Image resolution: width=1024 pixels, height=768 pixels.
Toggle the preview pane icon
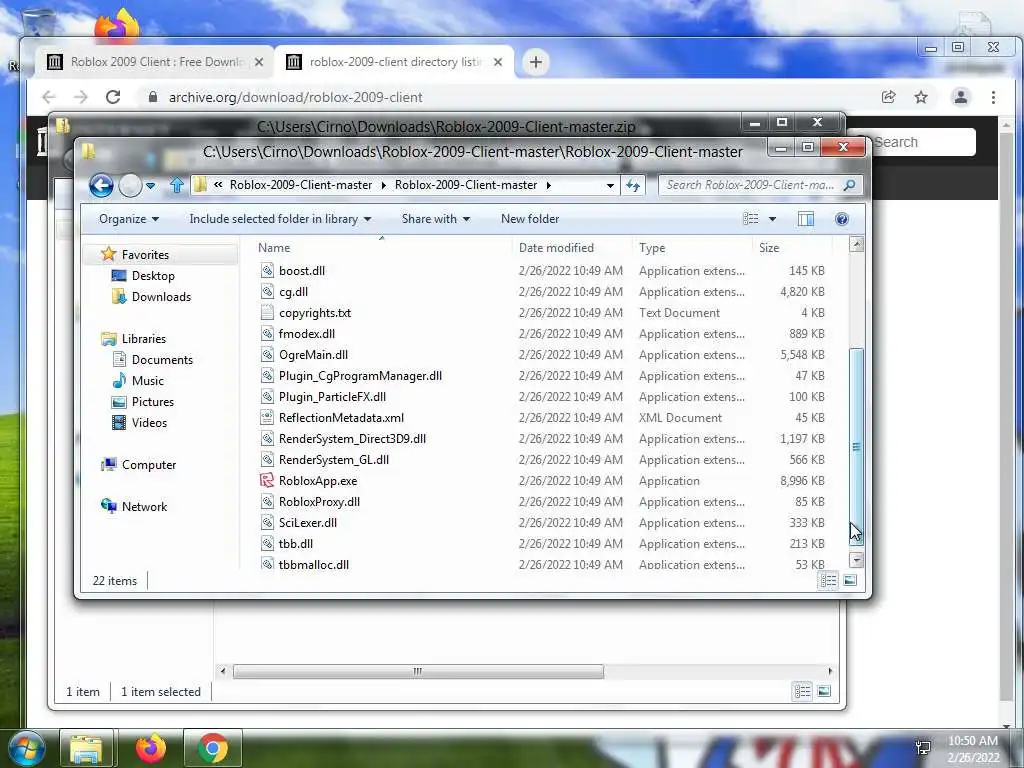pyautogui.click(x=806, y=219)
